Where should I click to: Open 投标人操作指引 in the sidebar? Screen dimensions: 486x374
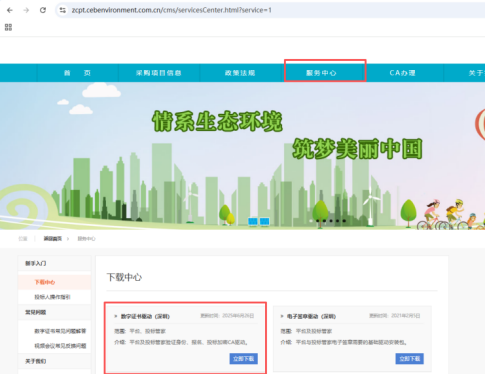[x=52, y=297]
